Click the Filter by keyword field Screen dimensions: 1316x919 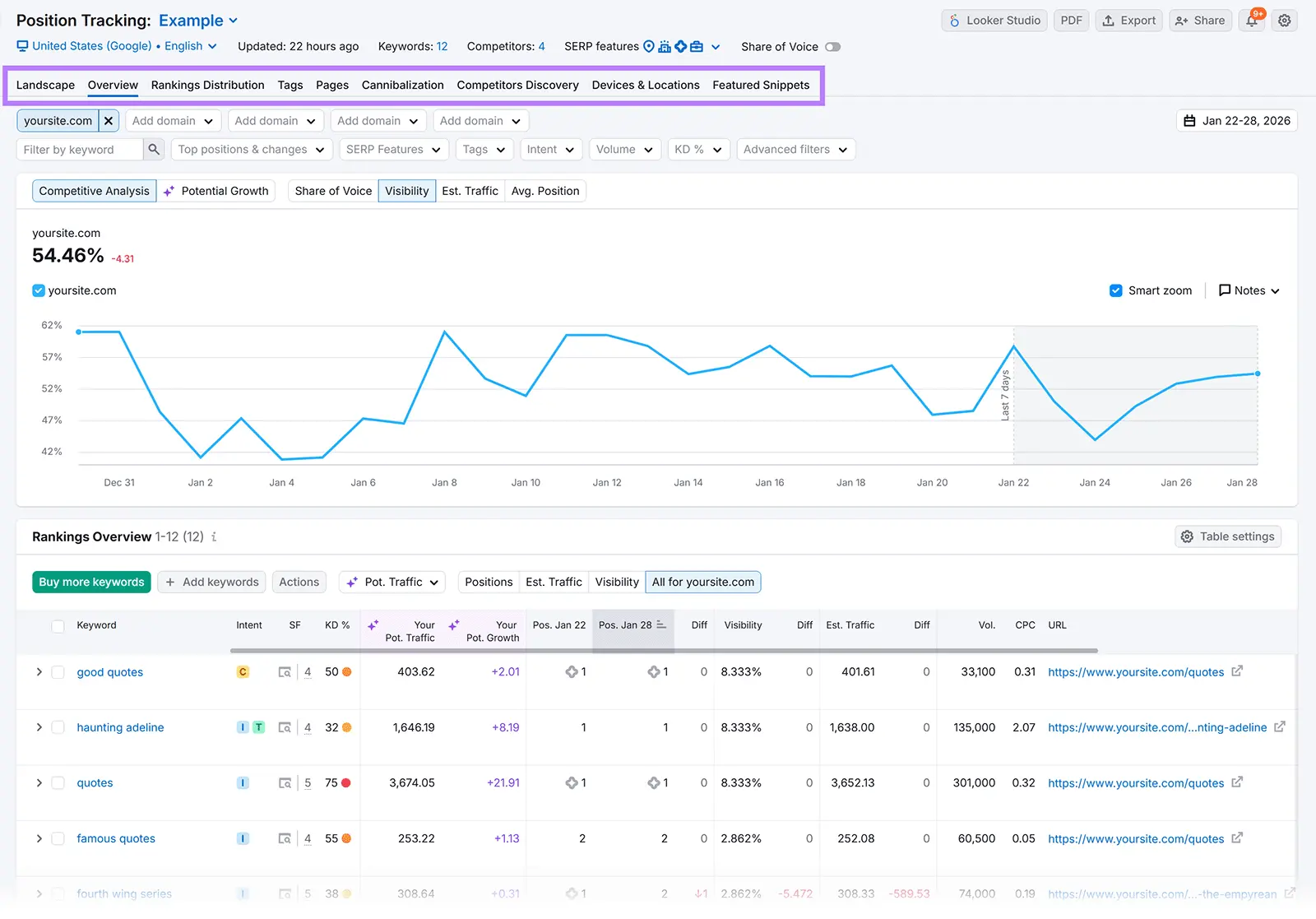click(80, 149)
